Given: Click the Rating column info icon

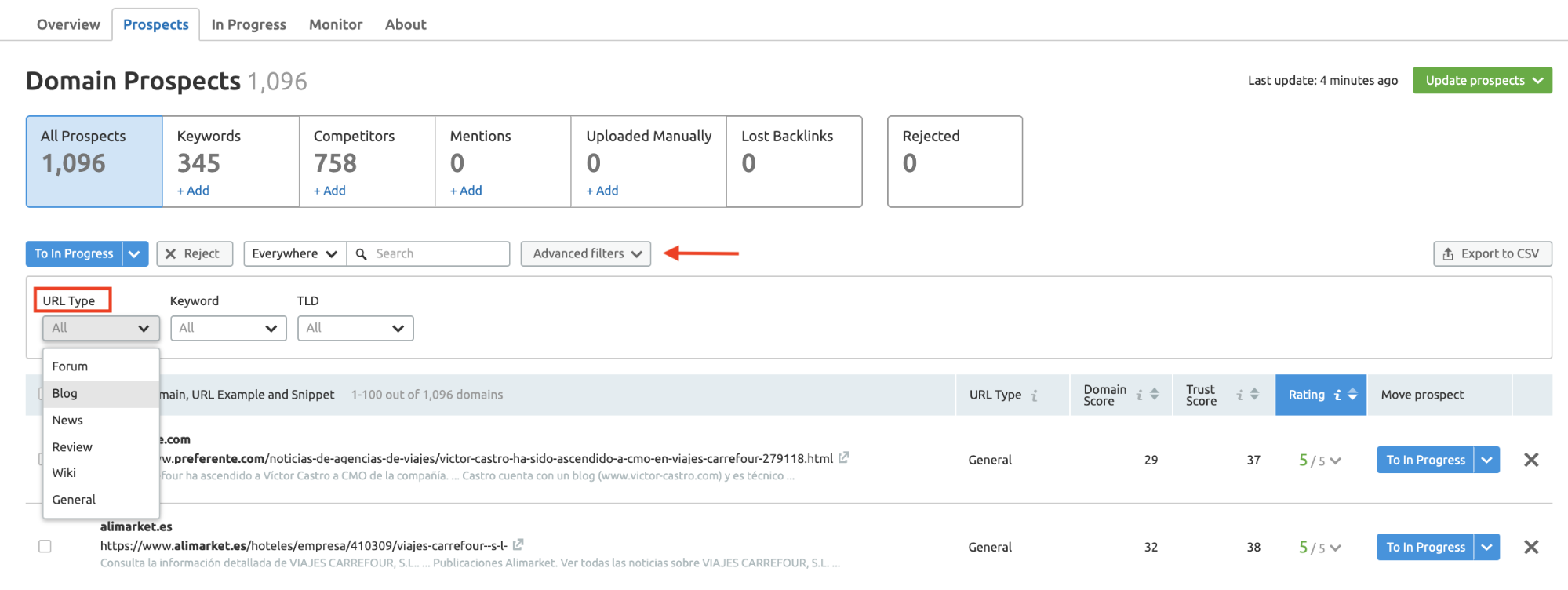Looking at the screenshot, I should pos(1337,395).
